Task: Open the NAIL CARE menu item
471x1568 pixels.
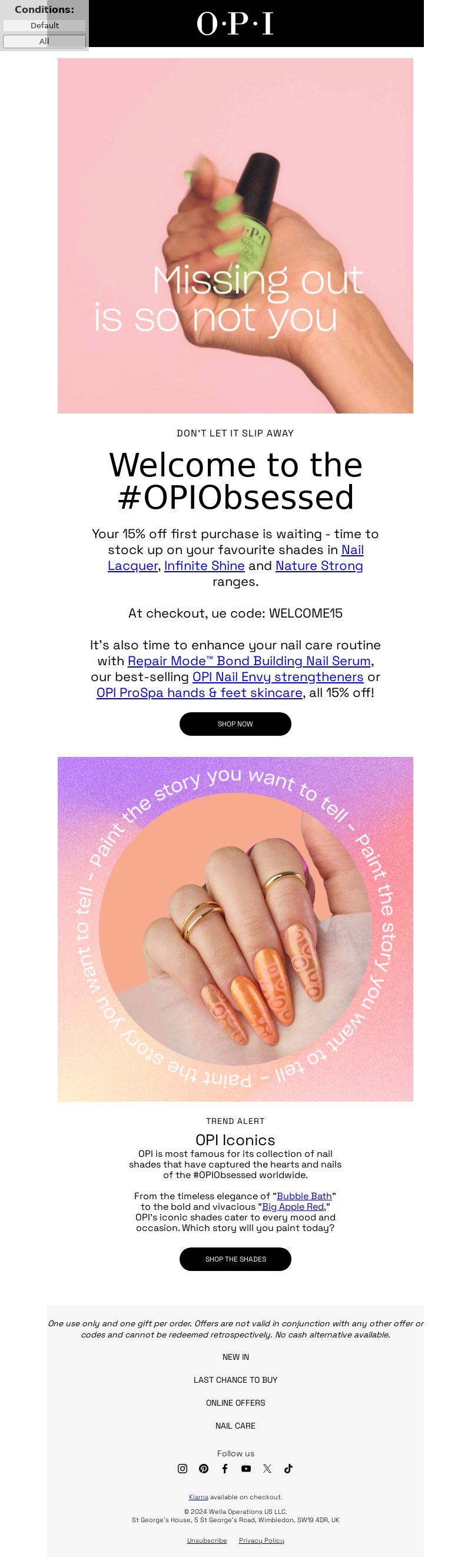Action: pyautogui.click(x=235, y=1426)
